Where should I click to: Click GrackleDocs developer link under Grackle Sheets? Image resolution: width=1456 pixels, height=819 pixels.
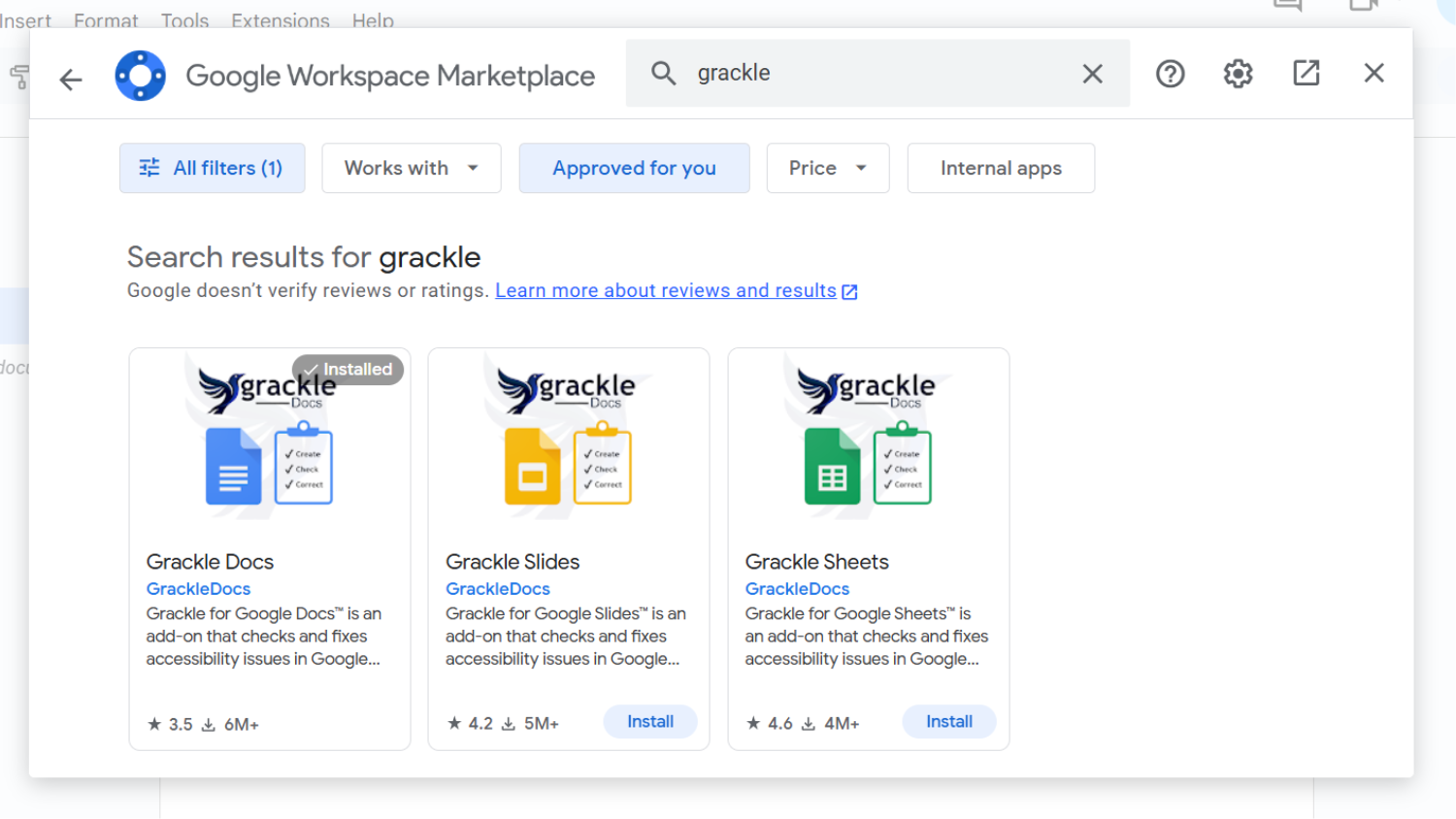(x=797, y=588)
